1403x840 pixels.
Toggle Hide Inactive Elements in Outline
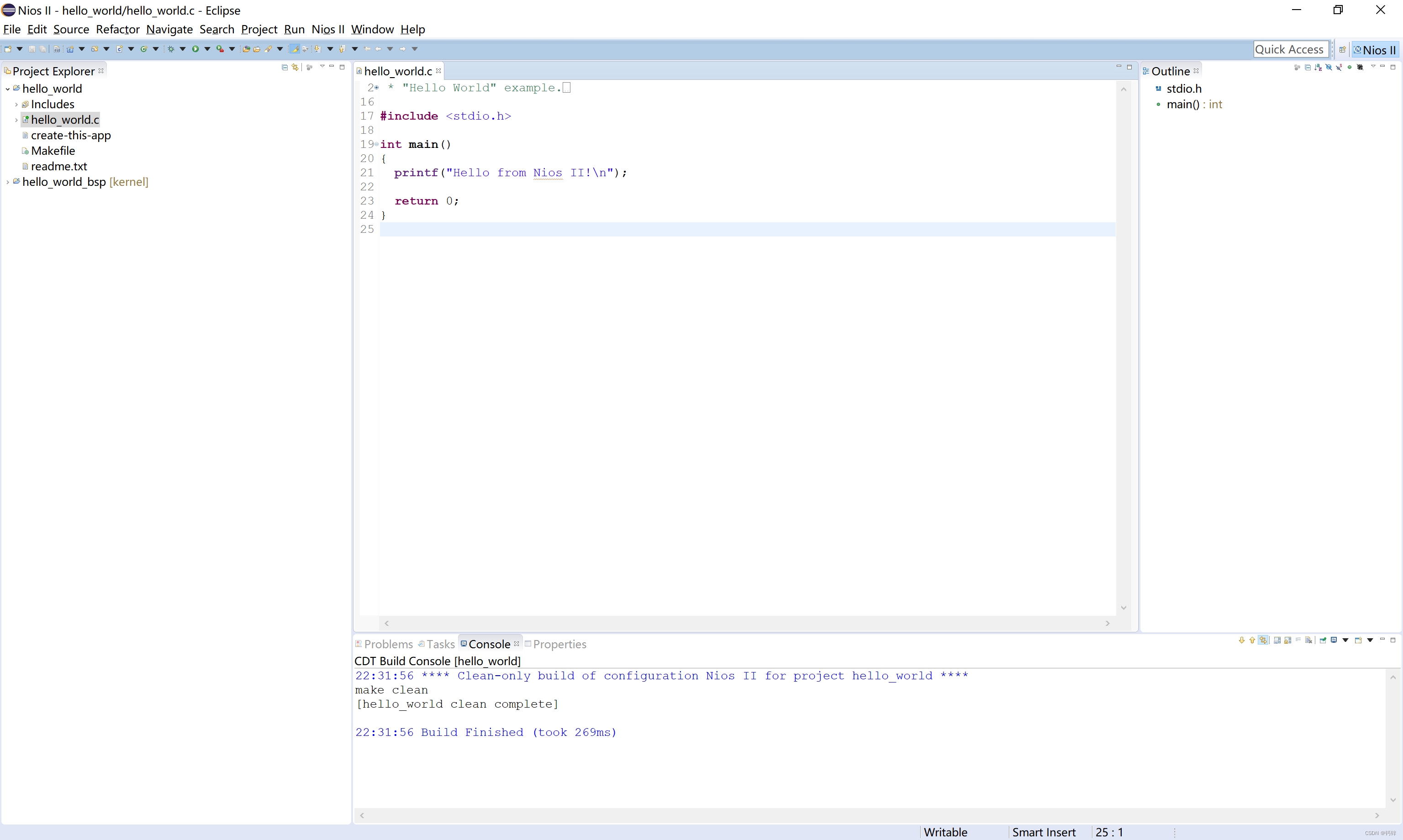[x=1360, y=68]
